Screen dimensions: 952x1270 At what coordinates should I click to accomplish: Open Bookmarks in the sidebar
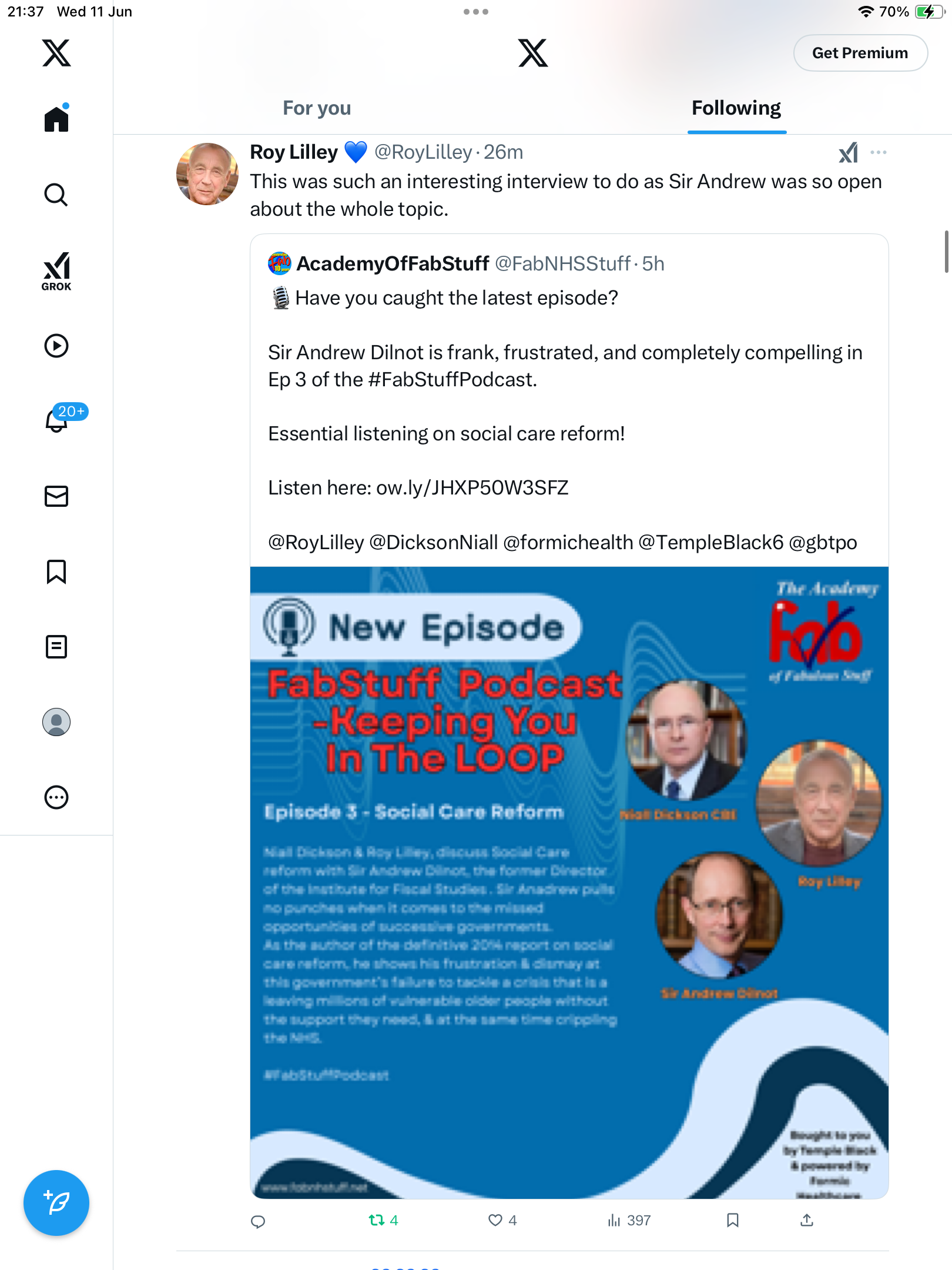[56, 571]
